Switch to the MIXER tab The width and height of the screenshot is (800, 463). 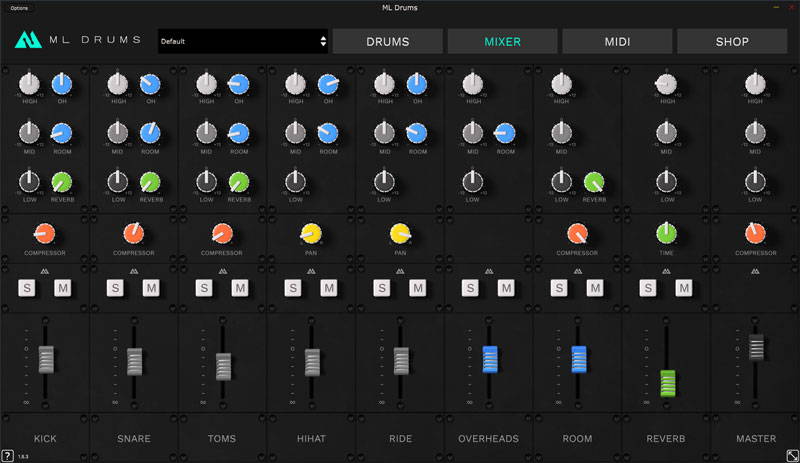pos(503,41)
